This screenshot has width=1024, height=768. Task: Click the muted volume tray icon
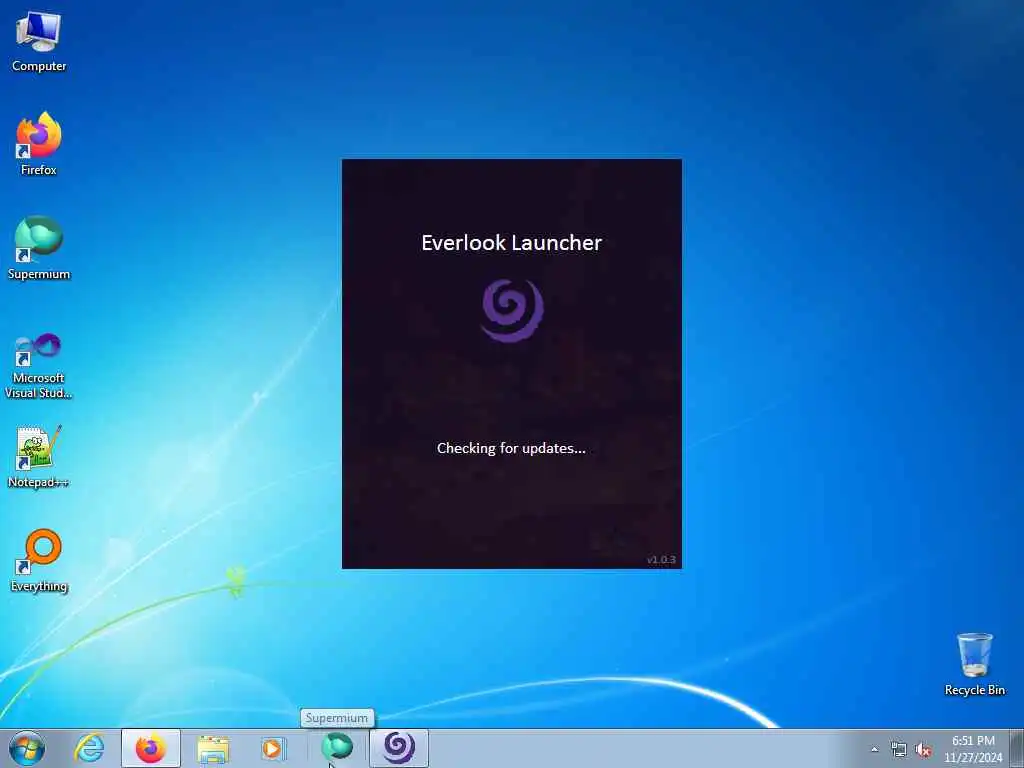(923, 749)
